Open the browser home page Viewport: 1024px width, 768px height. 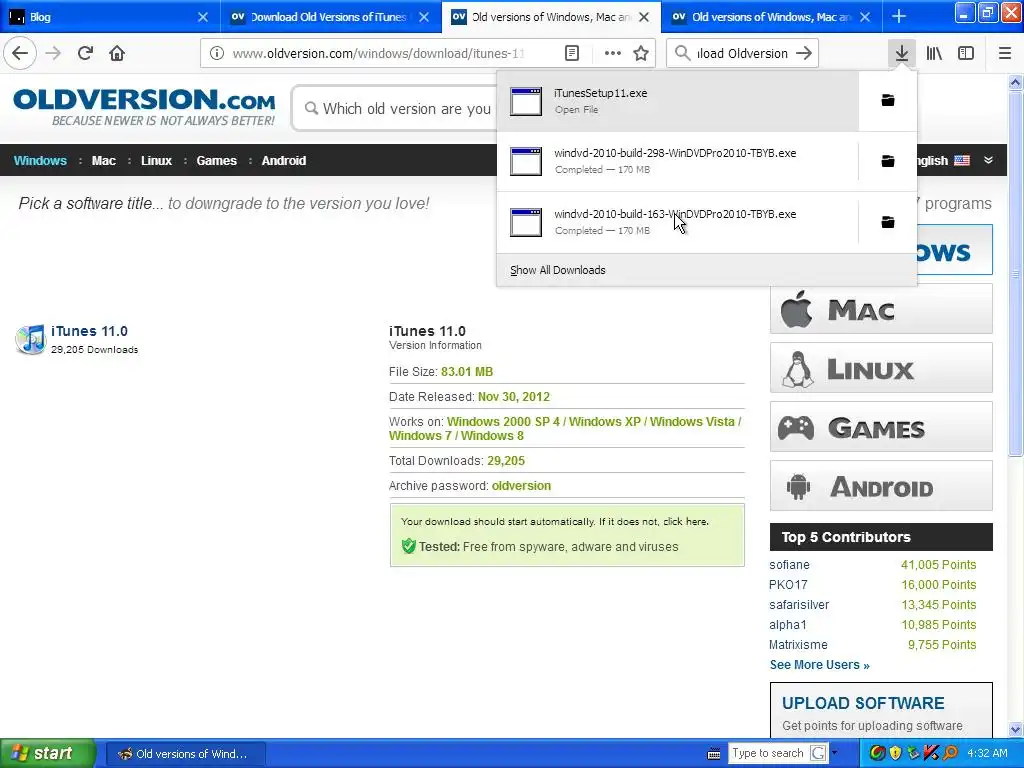[117, 53]
